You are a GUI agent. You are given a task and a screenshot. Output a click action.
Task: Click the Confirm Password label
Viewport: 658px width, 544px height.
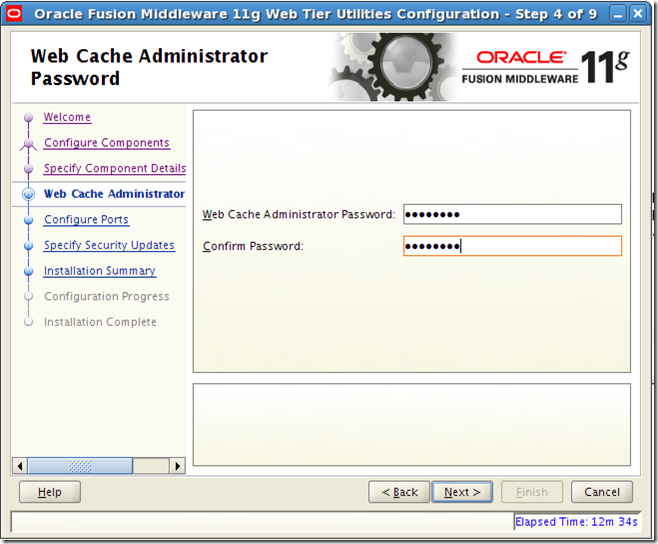click(x=253, y=246)
